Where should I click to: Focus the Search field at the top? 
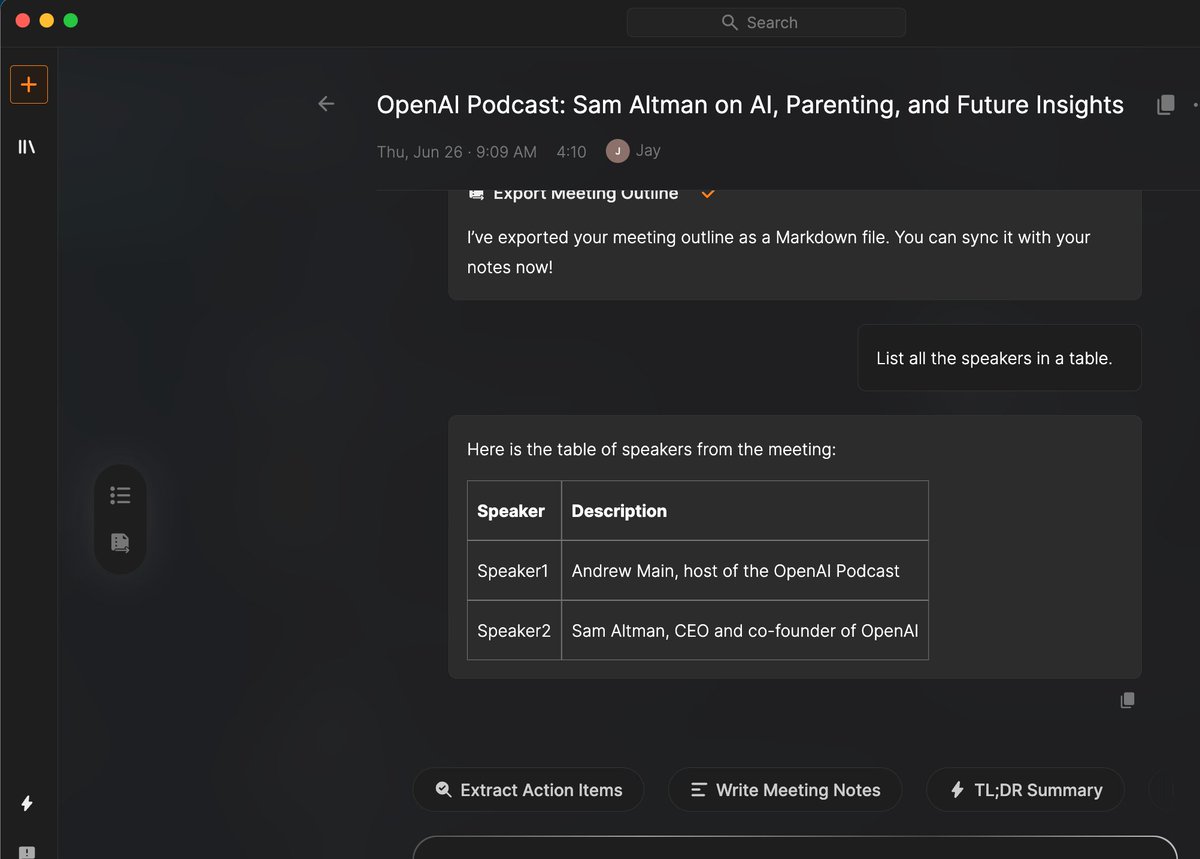[x=766, y=22]
